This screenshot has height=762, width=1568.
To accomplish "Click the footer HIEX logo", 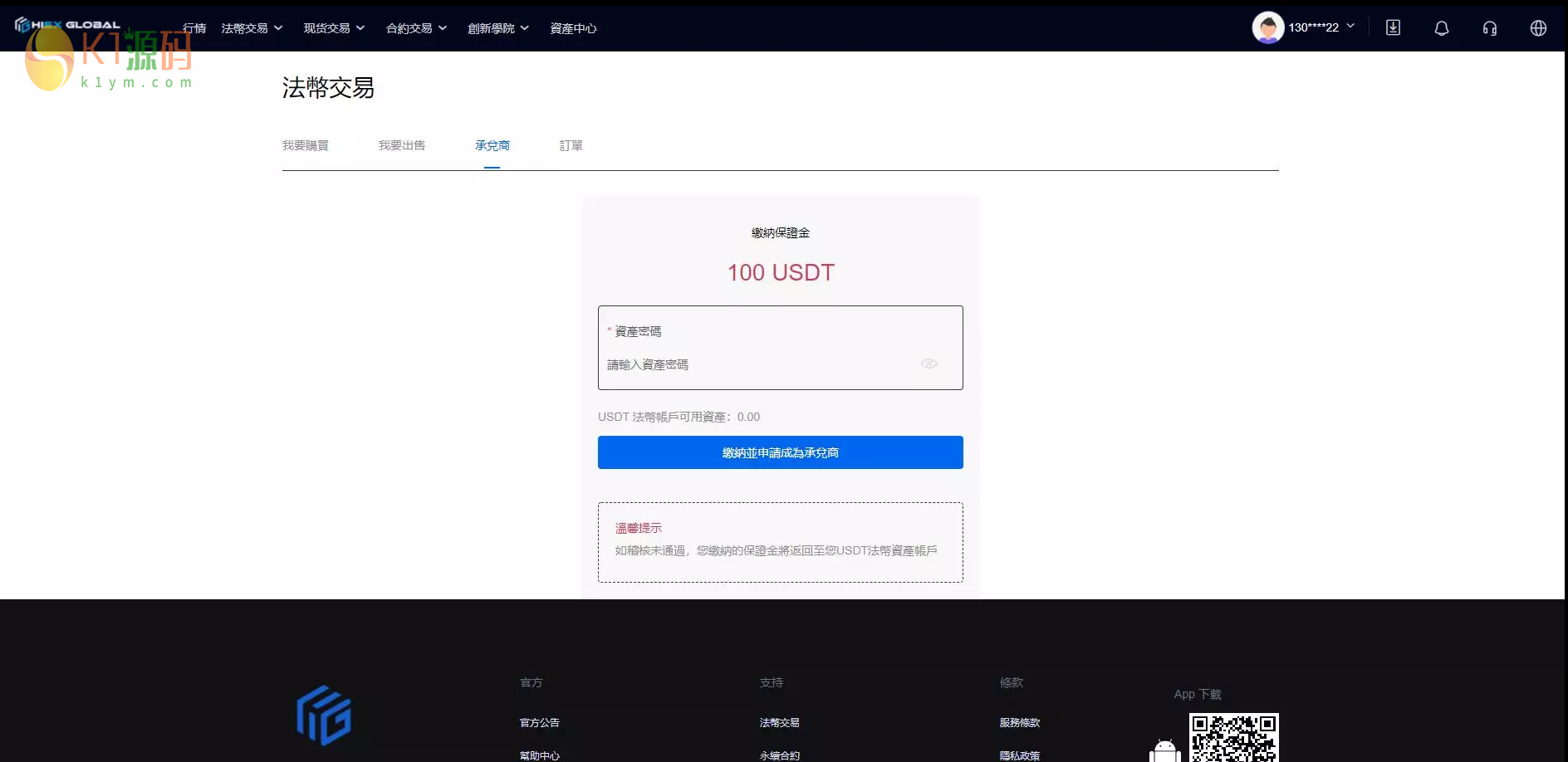I will coord(323,715).
